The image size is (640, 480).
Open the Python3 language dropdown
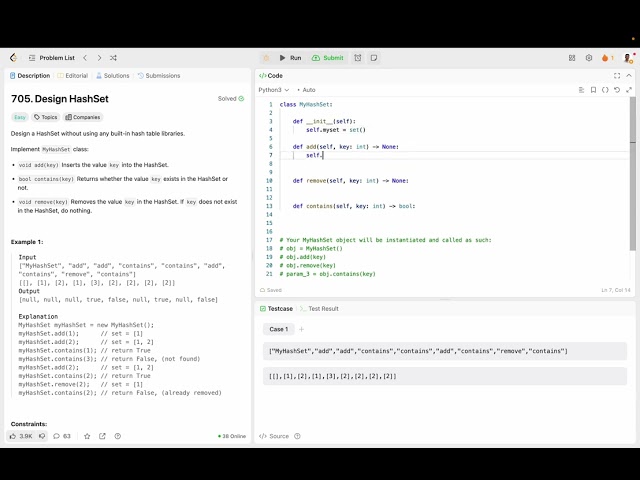(x=273, y=90)
